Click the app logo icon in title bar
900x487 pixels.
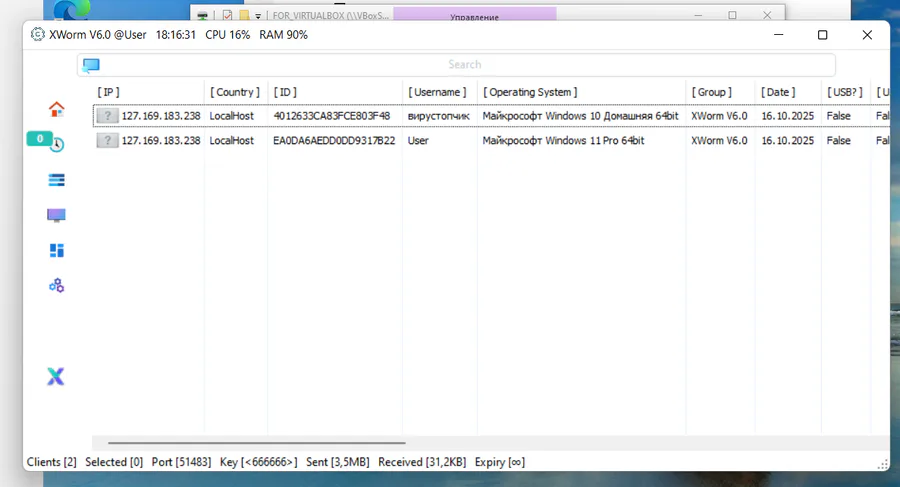[37, 34]
